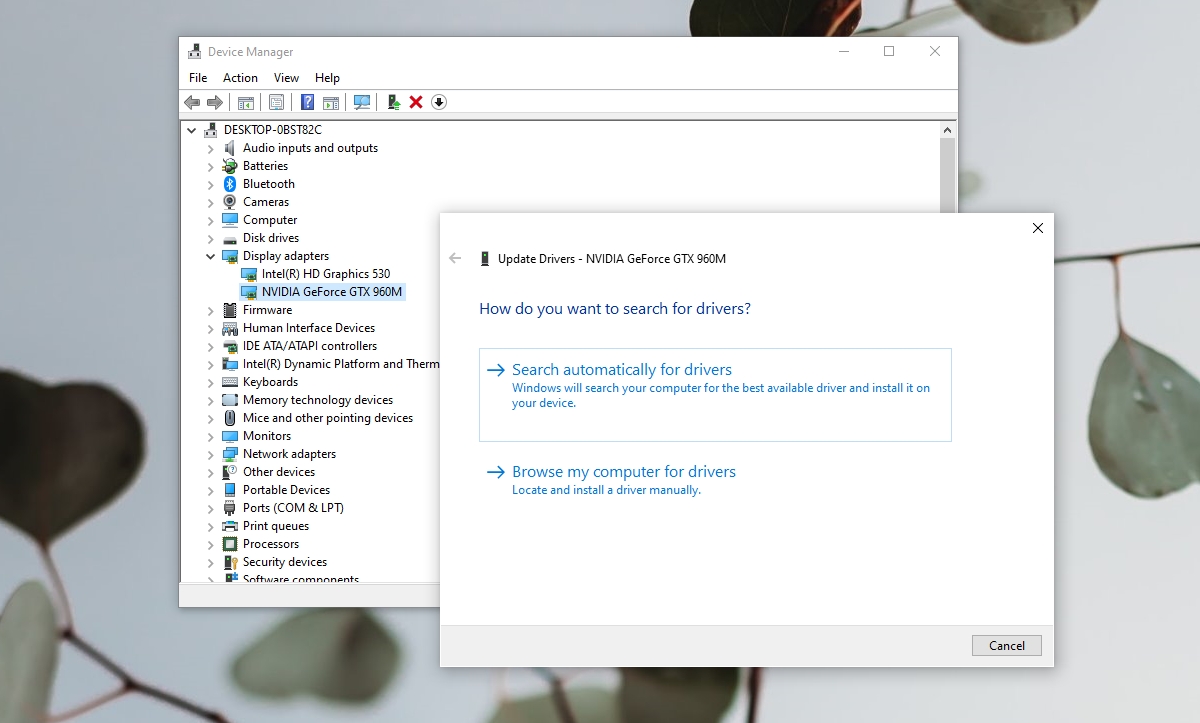Expand the Other devices node

tap(209, 471)
